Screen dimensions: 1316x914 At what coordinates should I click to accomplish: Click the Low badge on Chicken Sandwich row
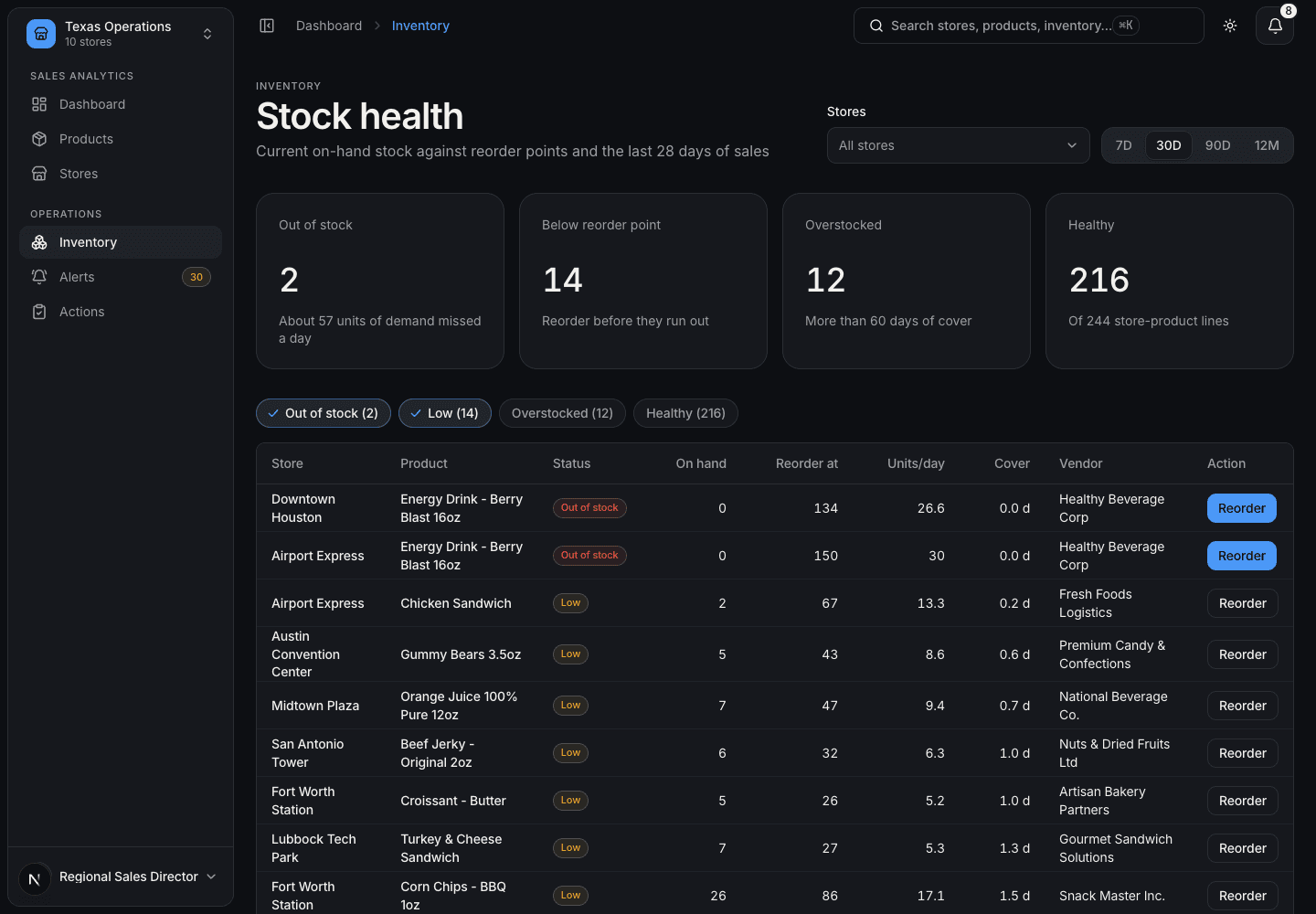tap(570, 603)
